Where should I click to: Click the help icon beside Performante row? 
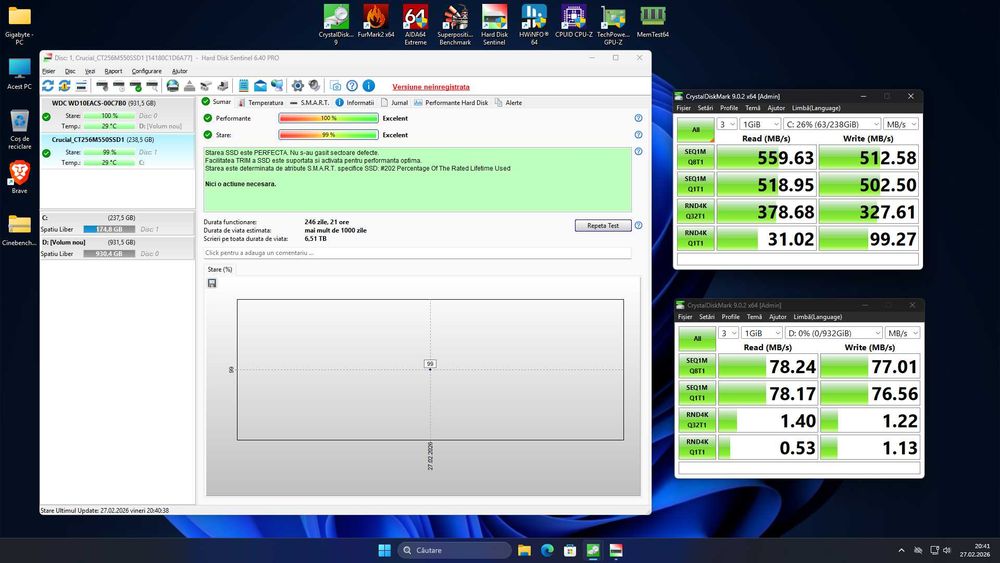(x=638, y=118)
